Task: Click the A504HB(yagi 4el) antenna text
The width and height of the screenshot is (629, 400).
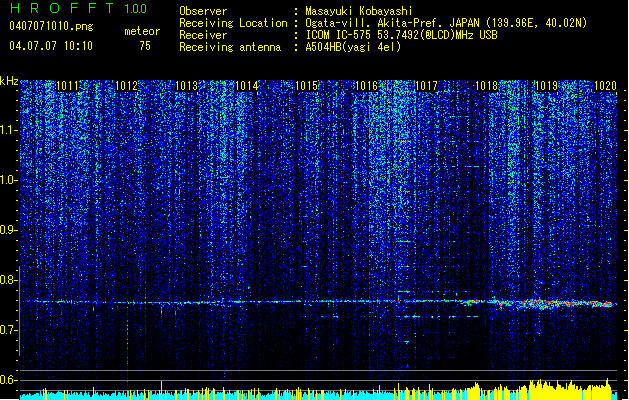Action: pyautogui.click(x=353, y=47)
